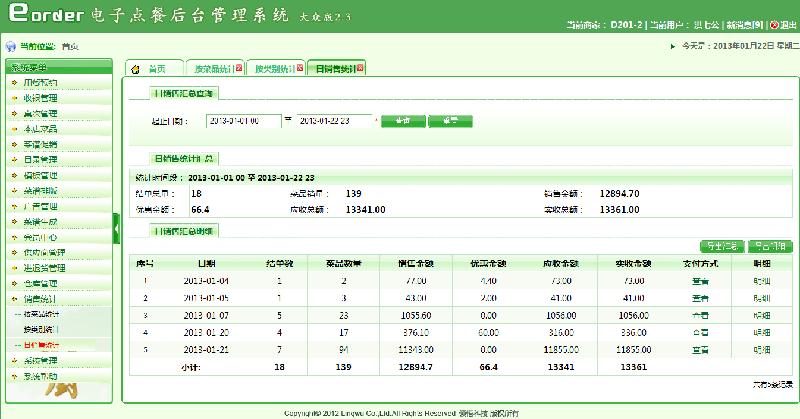Click 查看 payment link for 2013-01-05 row
The image size is (800, 419).
click(700, 298)
